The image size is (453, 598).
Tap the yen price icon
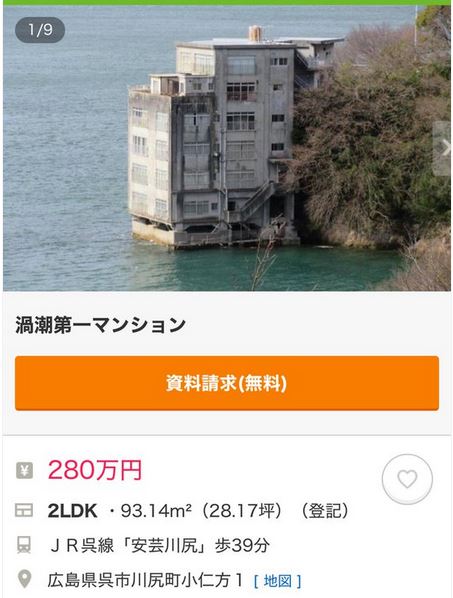point(24,470)
